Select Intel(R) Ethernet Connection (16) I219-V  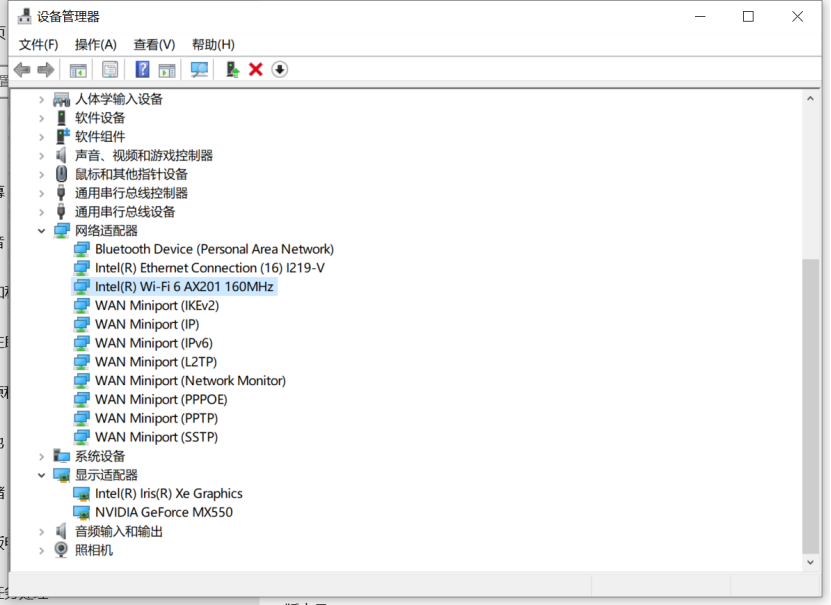210,268
